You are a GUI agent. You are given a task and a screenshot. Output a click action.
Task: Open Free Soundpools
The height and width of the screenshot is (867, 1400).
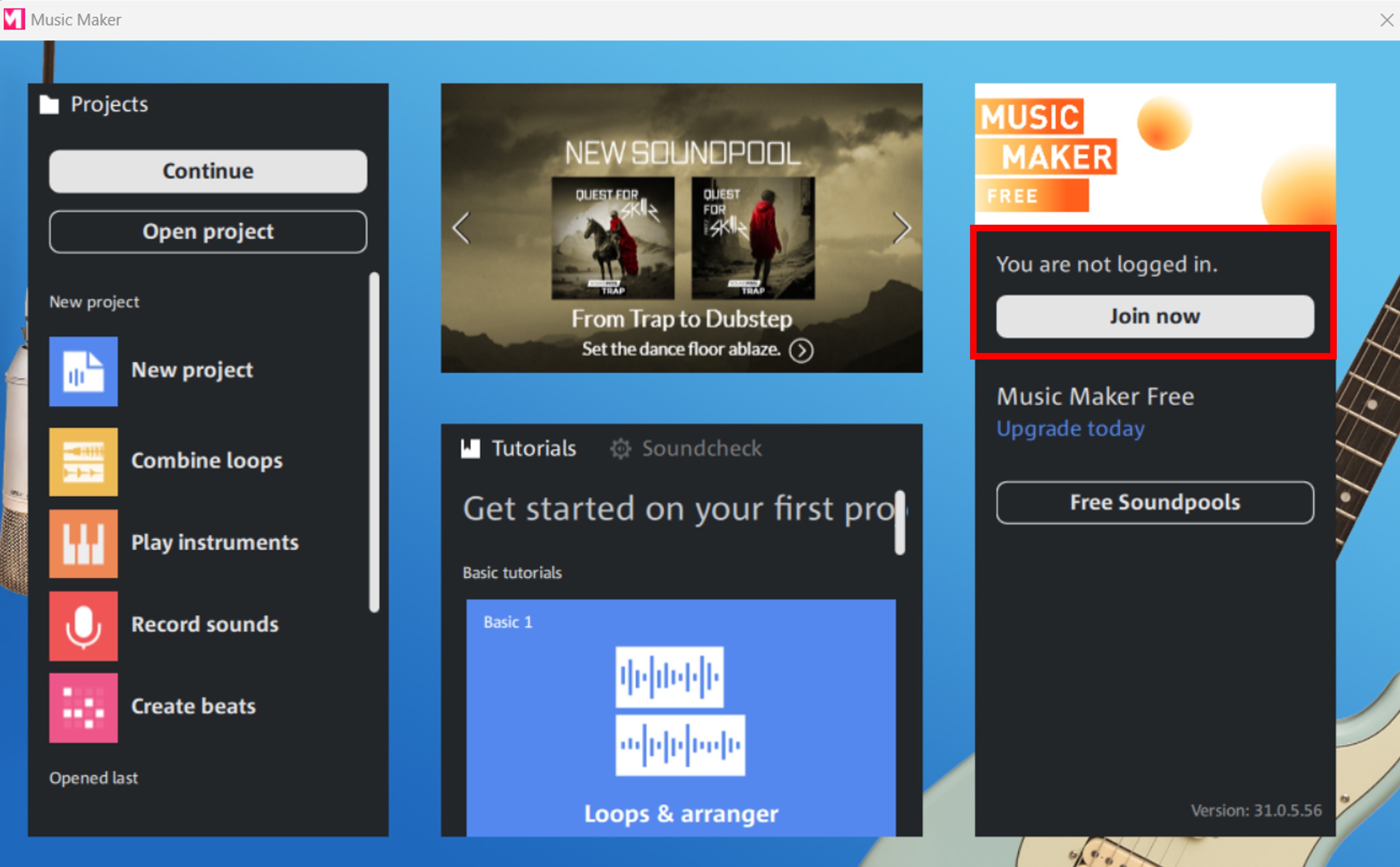[1155, 502]
